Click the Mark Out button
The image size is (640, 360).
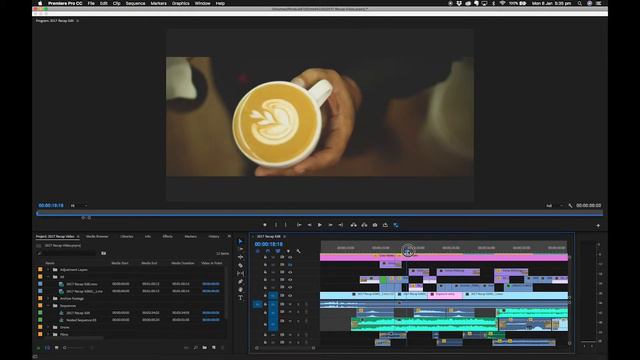coord(286,225)
